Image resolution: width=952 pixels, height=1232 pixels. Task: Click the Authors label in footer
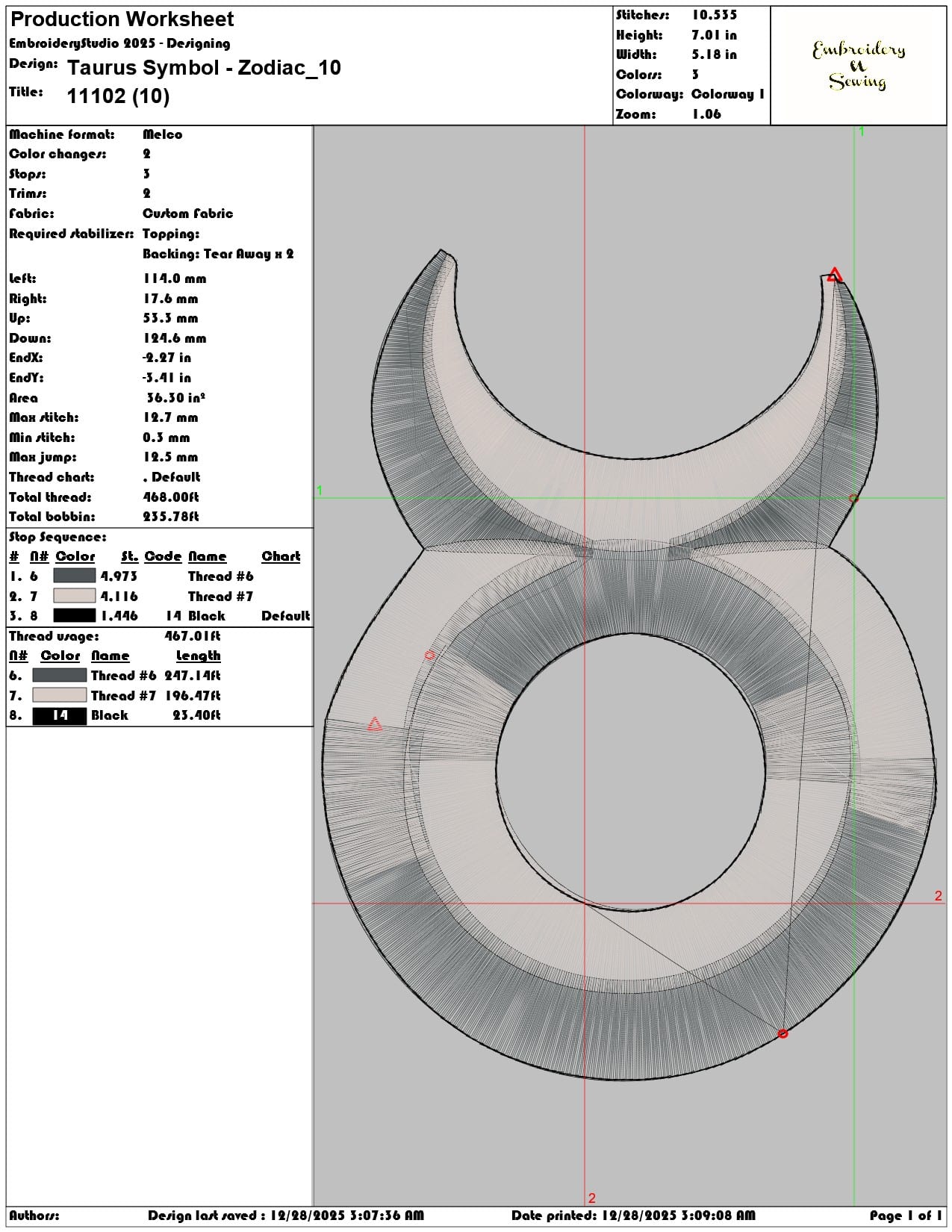(x=34, y=1216)
